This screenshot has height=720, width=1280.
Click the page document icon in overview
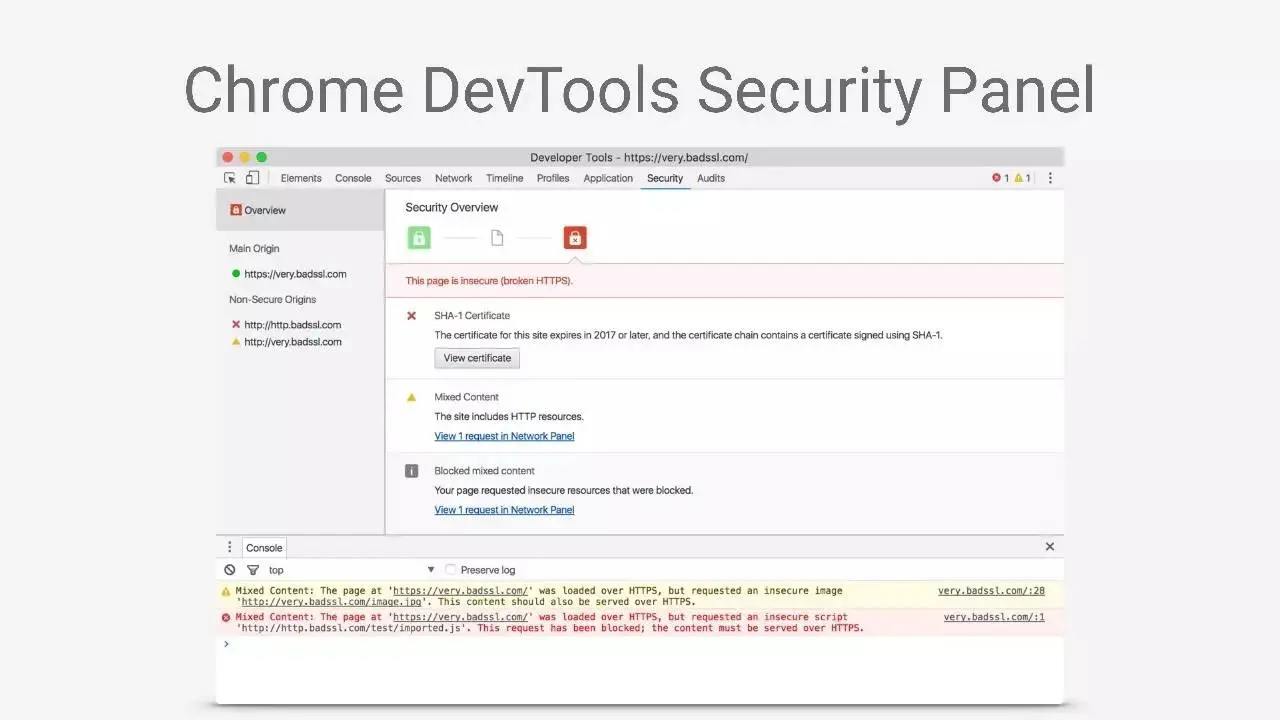click(x=497, y=238)
